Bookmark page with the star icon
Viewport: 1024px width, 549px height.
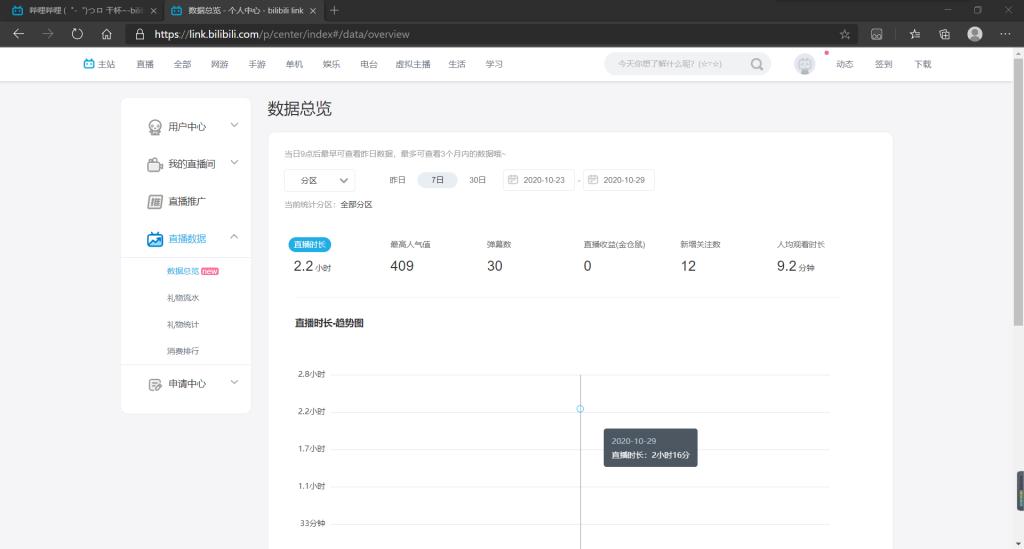pos(845,33)
